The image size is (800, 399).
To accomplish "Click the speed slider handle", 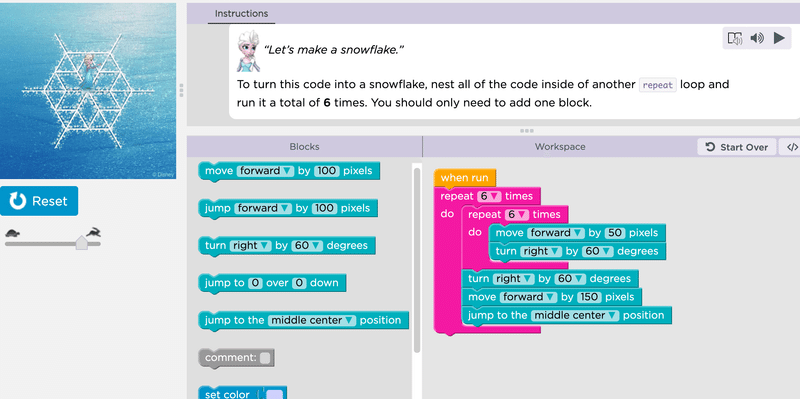I will point(82,243).
